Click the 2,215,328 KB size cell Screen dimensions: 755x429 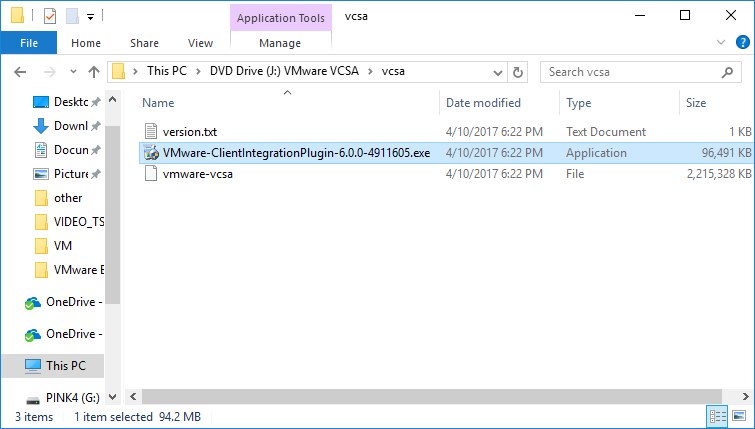(x=719, y=174)
